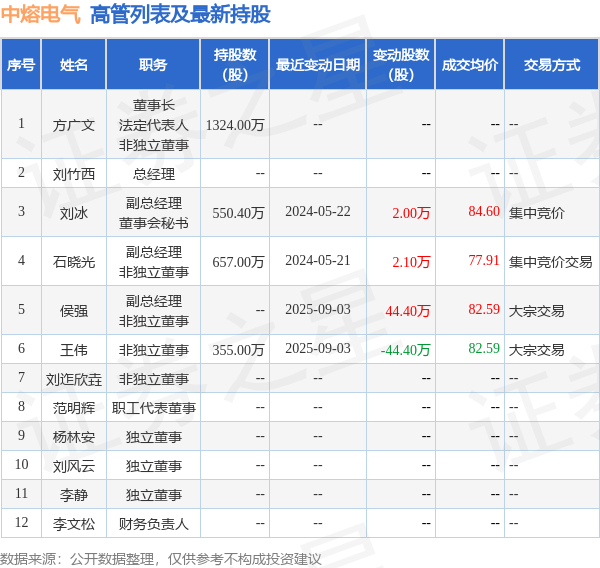
Task: Select the name 刘竹西
Action: [x=73, y=174]
